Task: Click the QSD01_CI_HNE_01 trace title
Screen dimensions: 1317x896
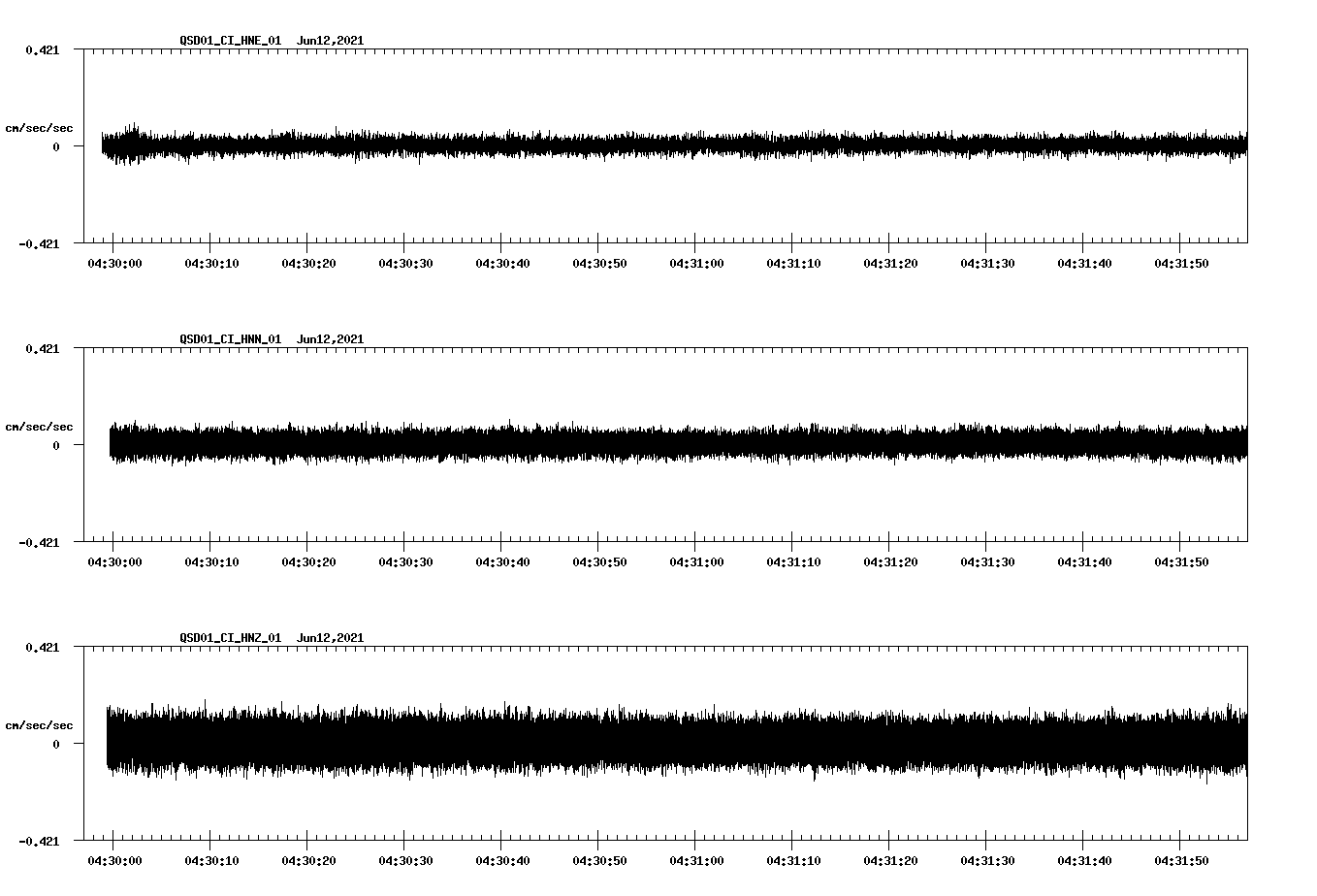Action: point(230,41)
